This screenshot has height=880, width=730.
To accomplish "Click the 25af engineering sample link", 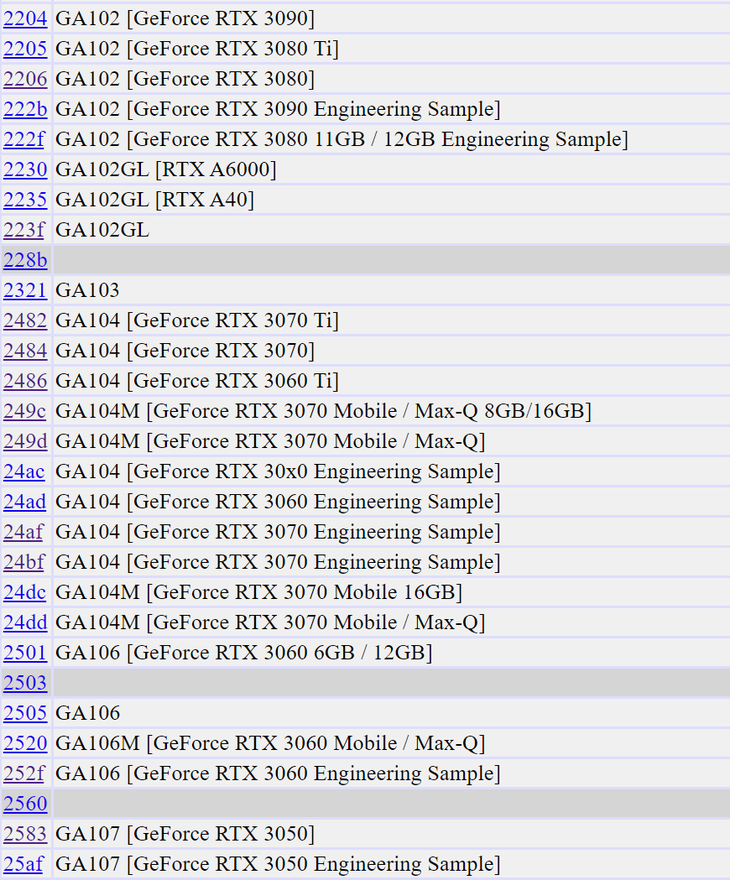I will (24, 864).
